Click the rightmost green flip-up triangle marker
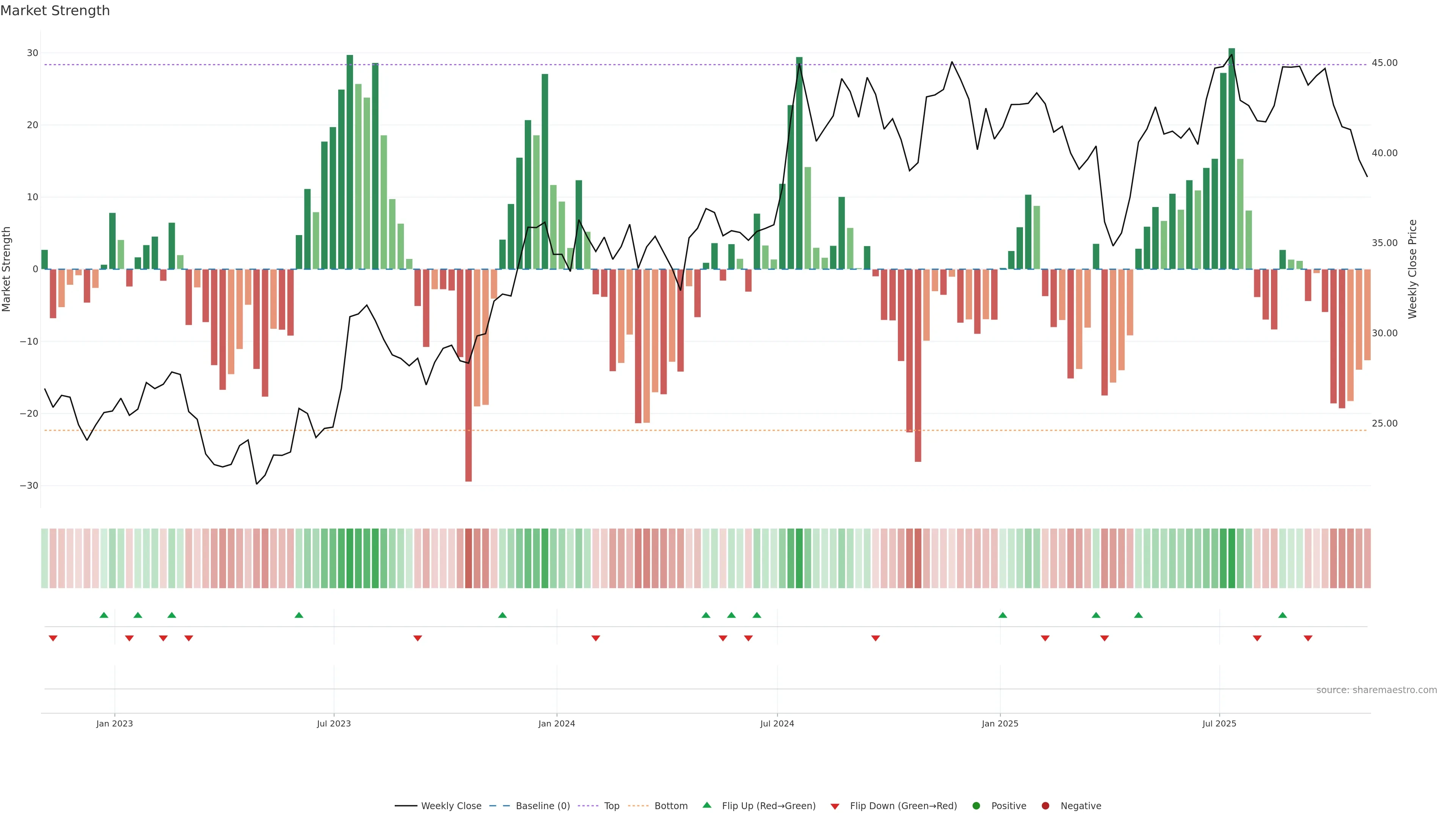Viewport: 1456px width, 819px height. (1282, 615)
